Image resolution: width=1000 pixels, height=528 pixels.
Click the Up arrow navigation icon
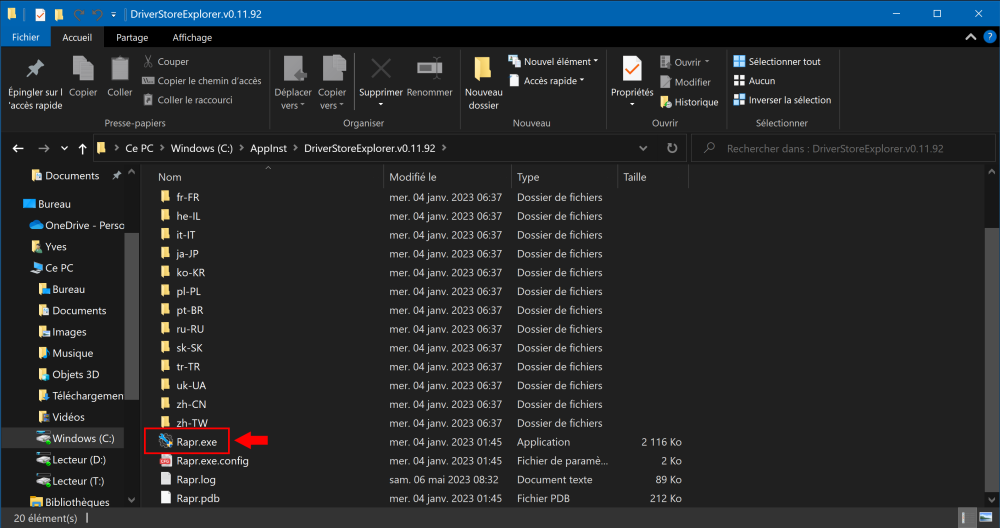(82, 148)
